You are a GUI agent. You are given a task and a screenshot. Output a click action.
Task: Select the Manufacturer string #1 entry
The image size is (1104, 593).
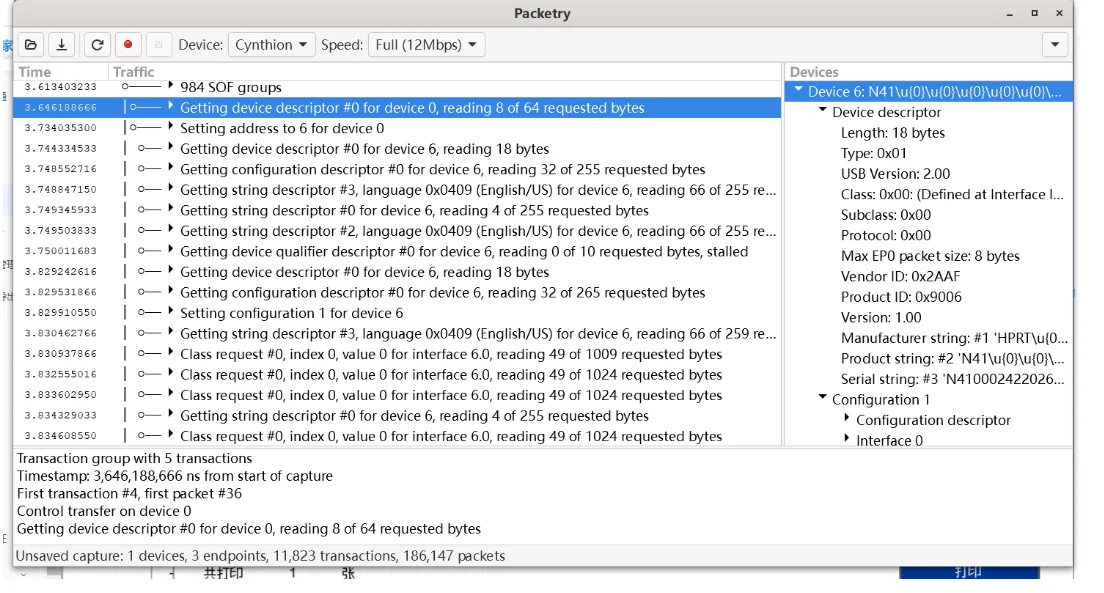tap(954, 337)
